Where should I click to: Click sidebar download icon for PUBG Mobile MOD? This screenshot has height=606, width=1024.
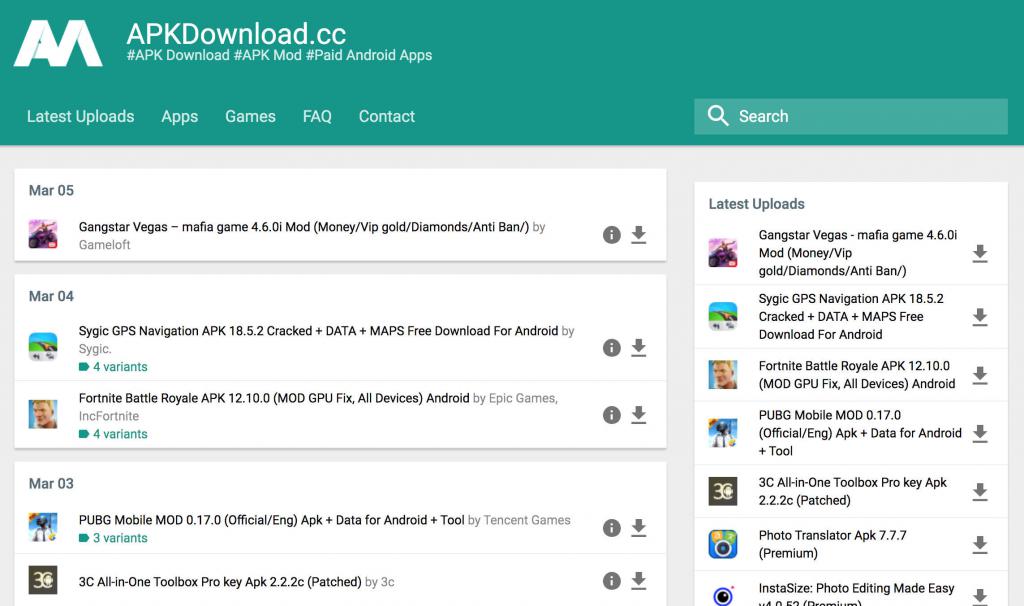[x=980, y=433]
